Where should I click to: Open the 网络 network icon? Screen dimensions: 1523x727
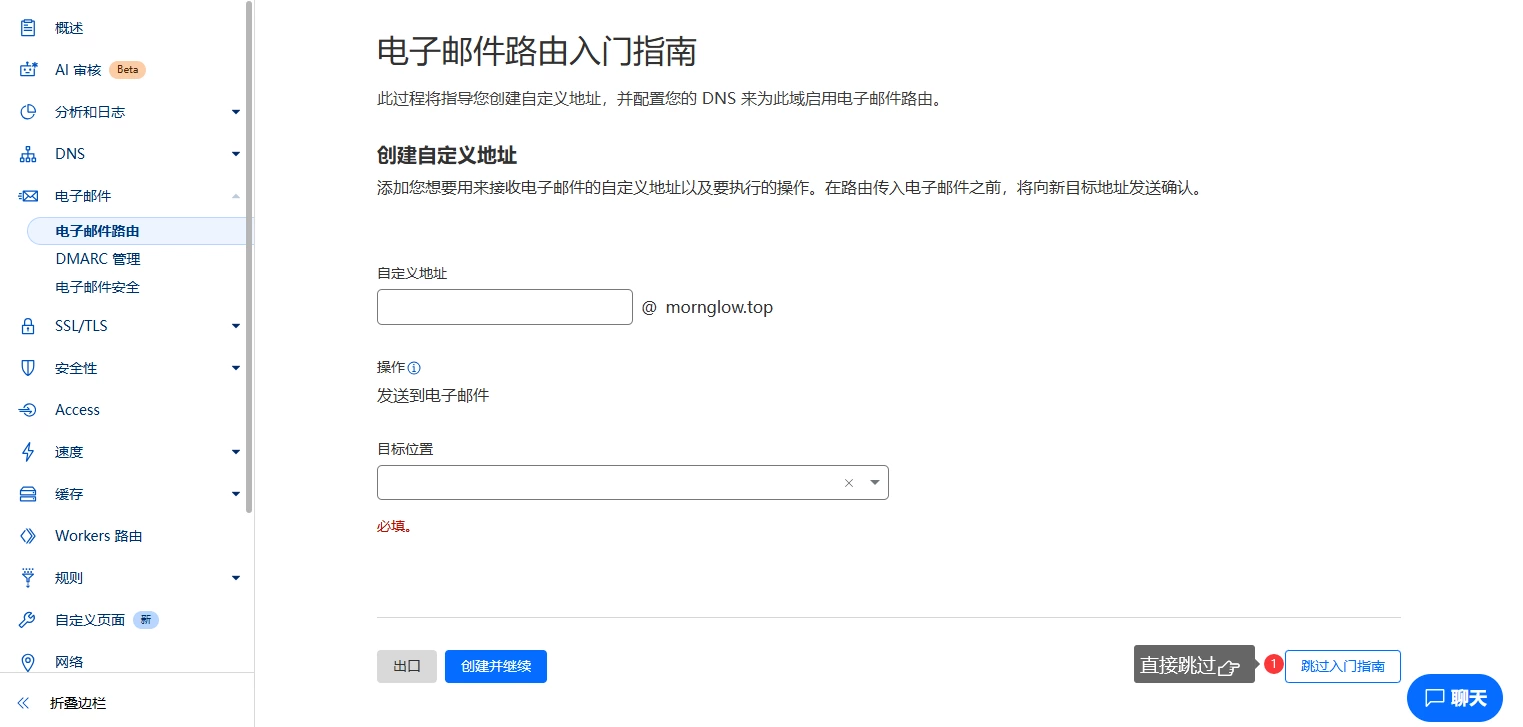29,661
